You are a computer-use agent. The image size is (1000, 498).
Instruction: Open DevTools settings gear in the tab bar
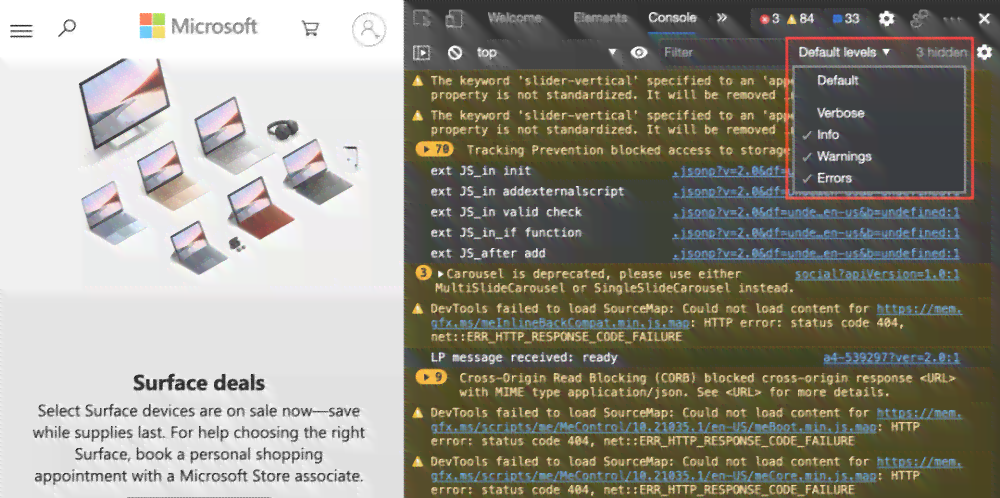[886, 18]
